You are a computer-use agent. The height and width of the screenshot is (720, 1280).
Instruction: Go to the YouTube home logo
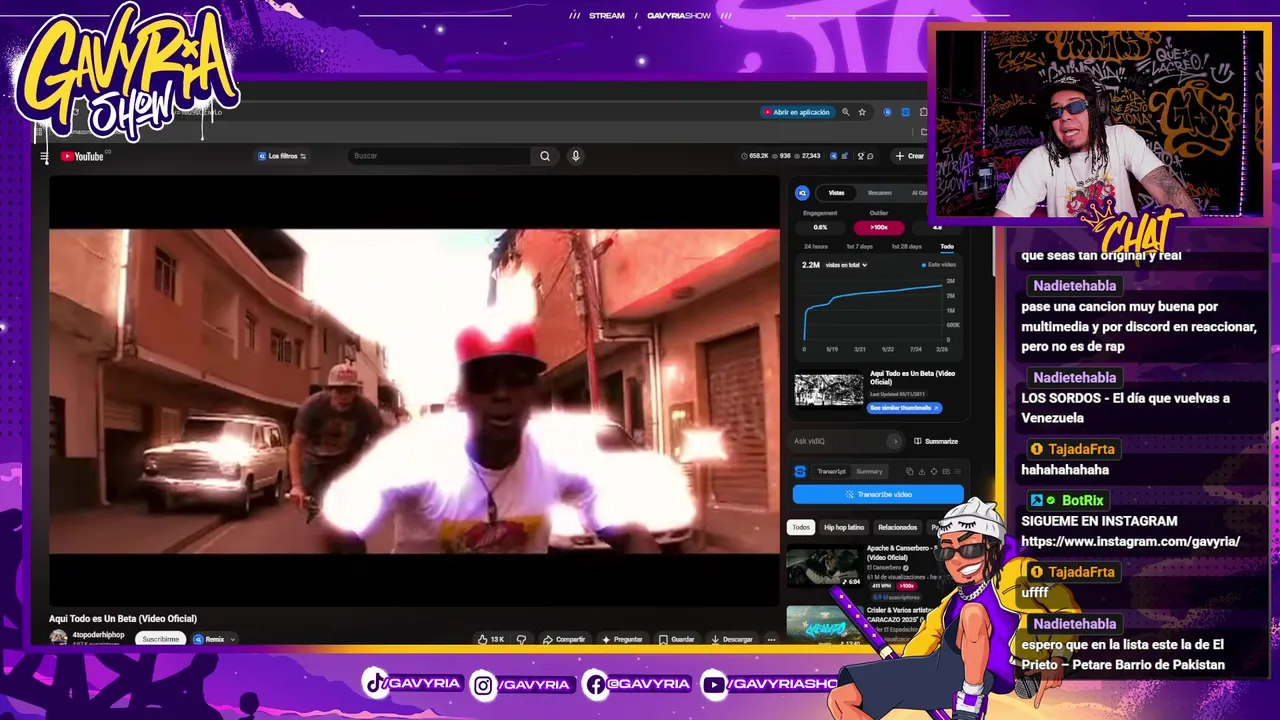82,156
